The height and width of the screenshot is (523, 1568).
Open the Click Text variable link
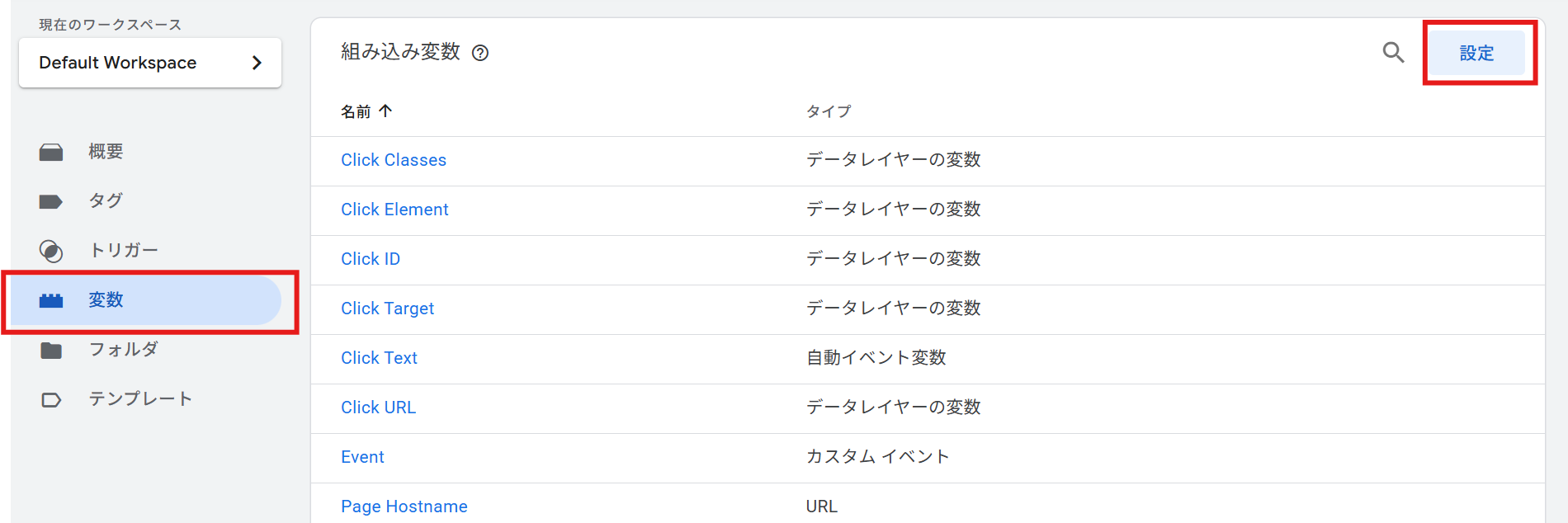379,358
